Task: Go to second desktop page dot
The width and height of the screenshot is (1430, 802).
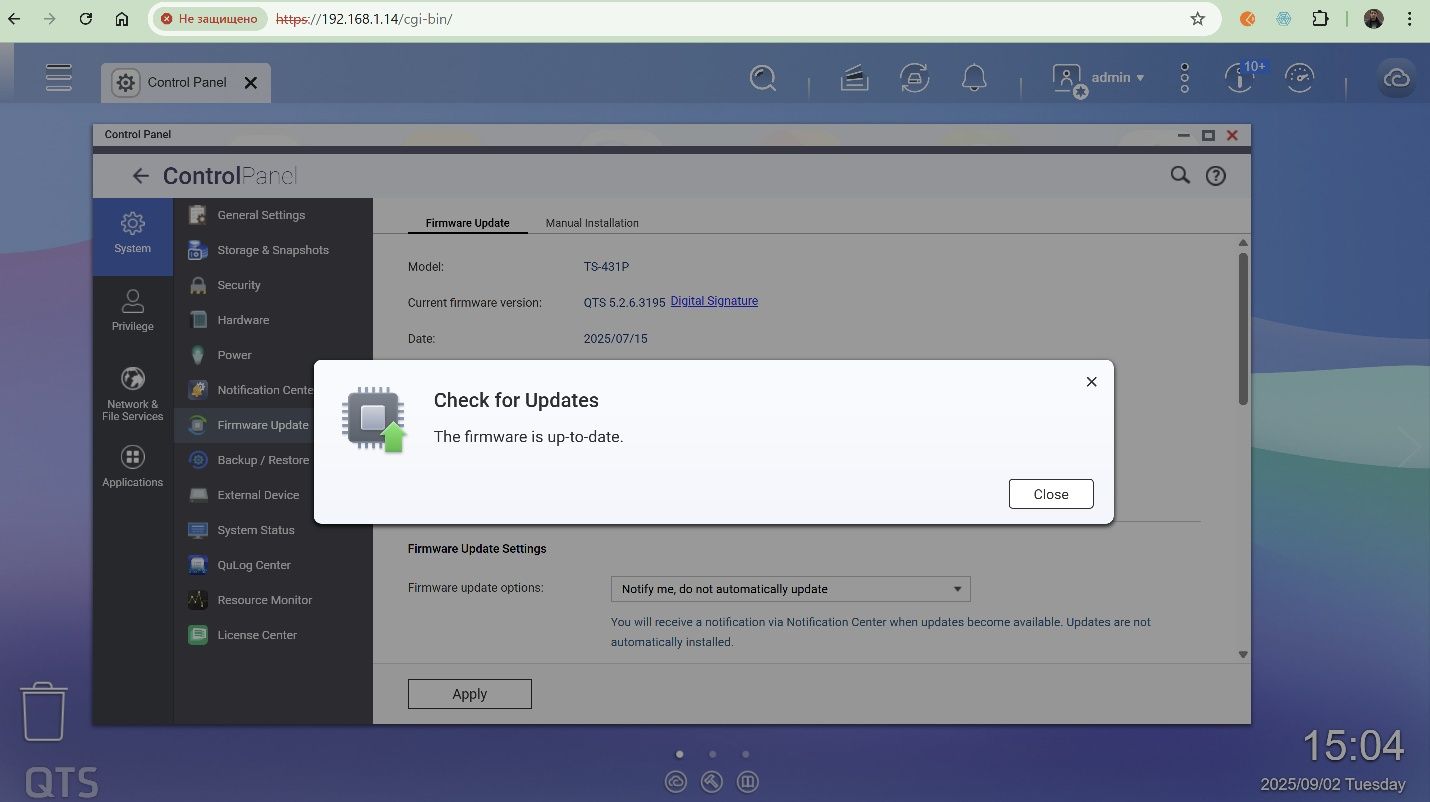Action: (713, 754)
